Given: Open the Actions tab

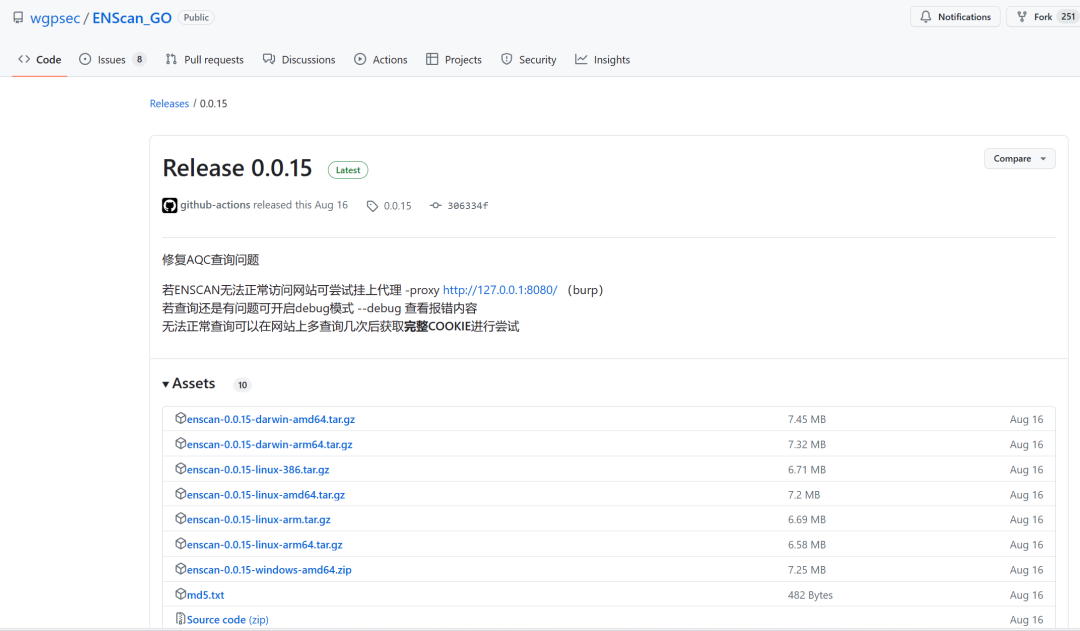Looking at the screenshot, I should pyautogui.click(x=381, y=60).
